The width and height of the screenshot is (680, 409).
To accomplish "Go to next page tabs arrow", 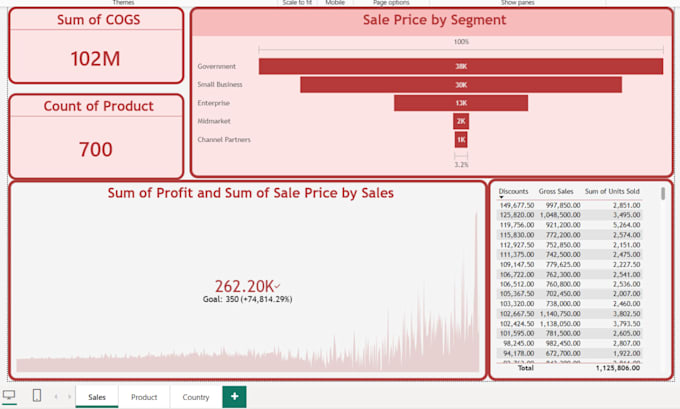I will coord(69,396).
